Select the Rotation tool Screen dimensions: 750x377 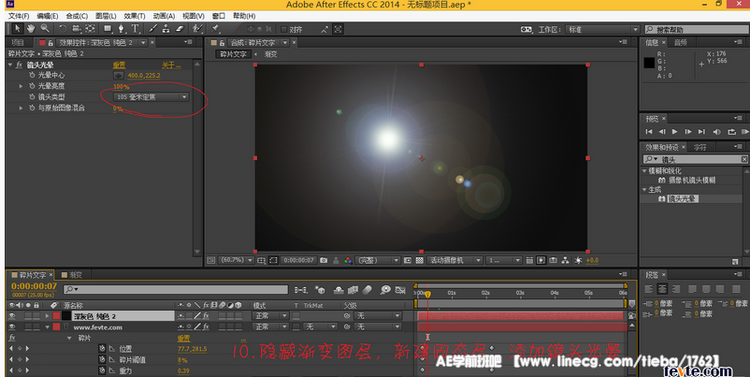[63, 29]
